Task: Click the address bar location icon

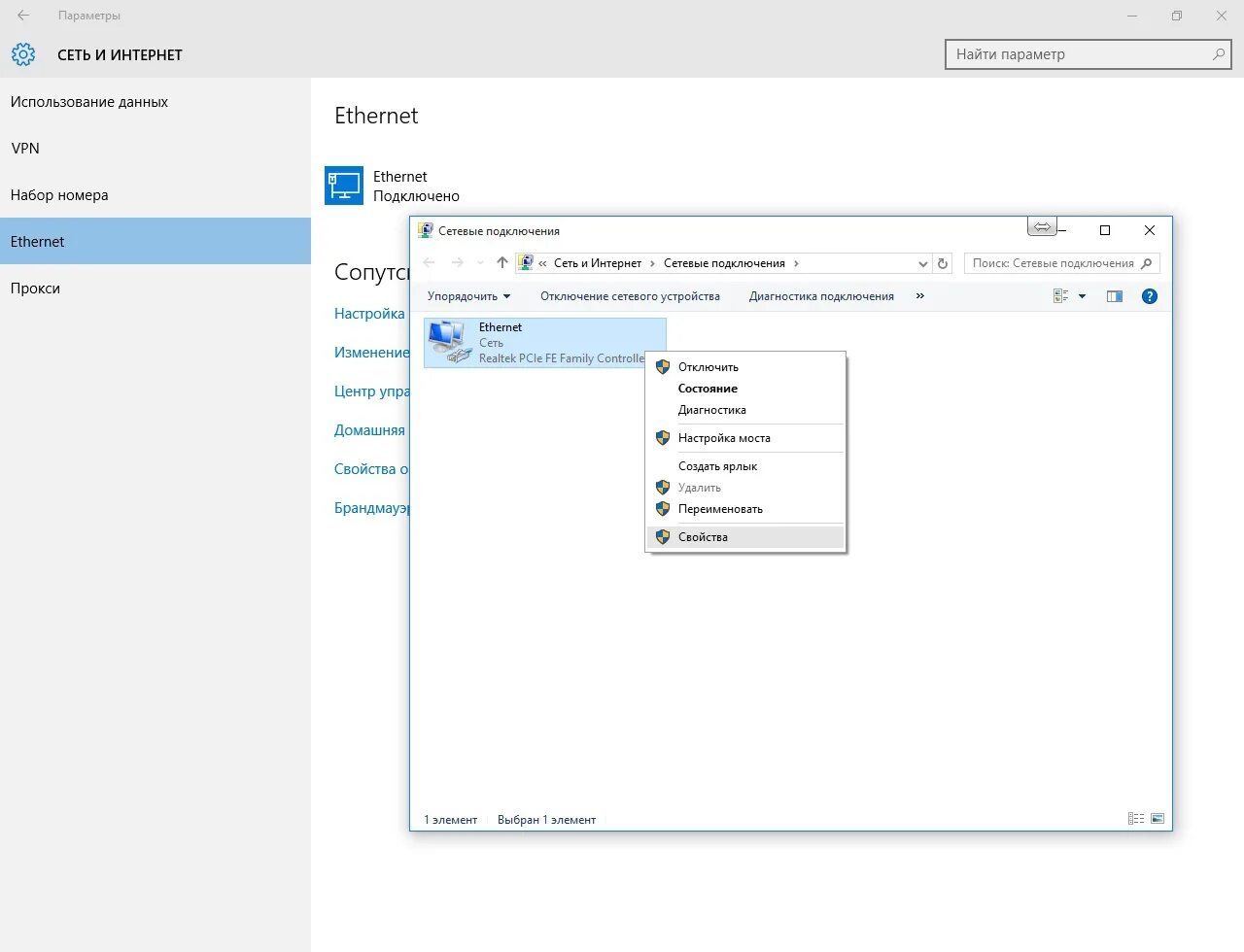Action: point(526,263)
